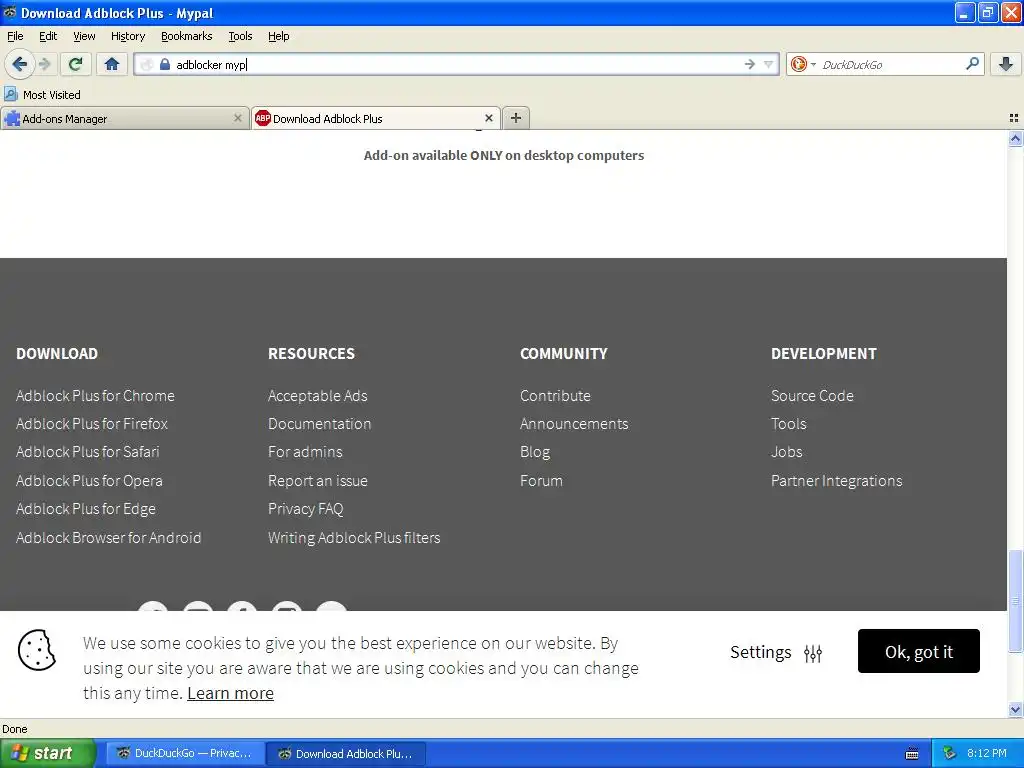Viewport: 1024px width, 768px height.
Task: Go back using the Back arrow button
Action: pos(19,64)
